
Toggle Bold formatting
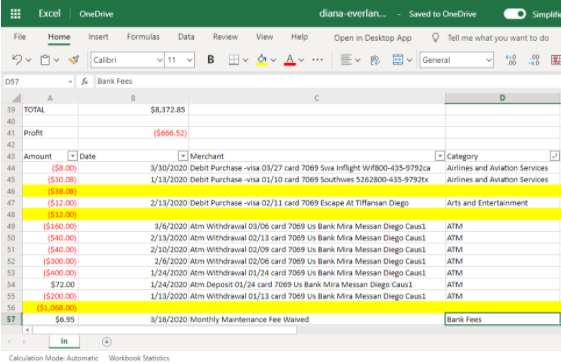point(211,59)
